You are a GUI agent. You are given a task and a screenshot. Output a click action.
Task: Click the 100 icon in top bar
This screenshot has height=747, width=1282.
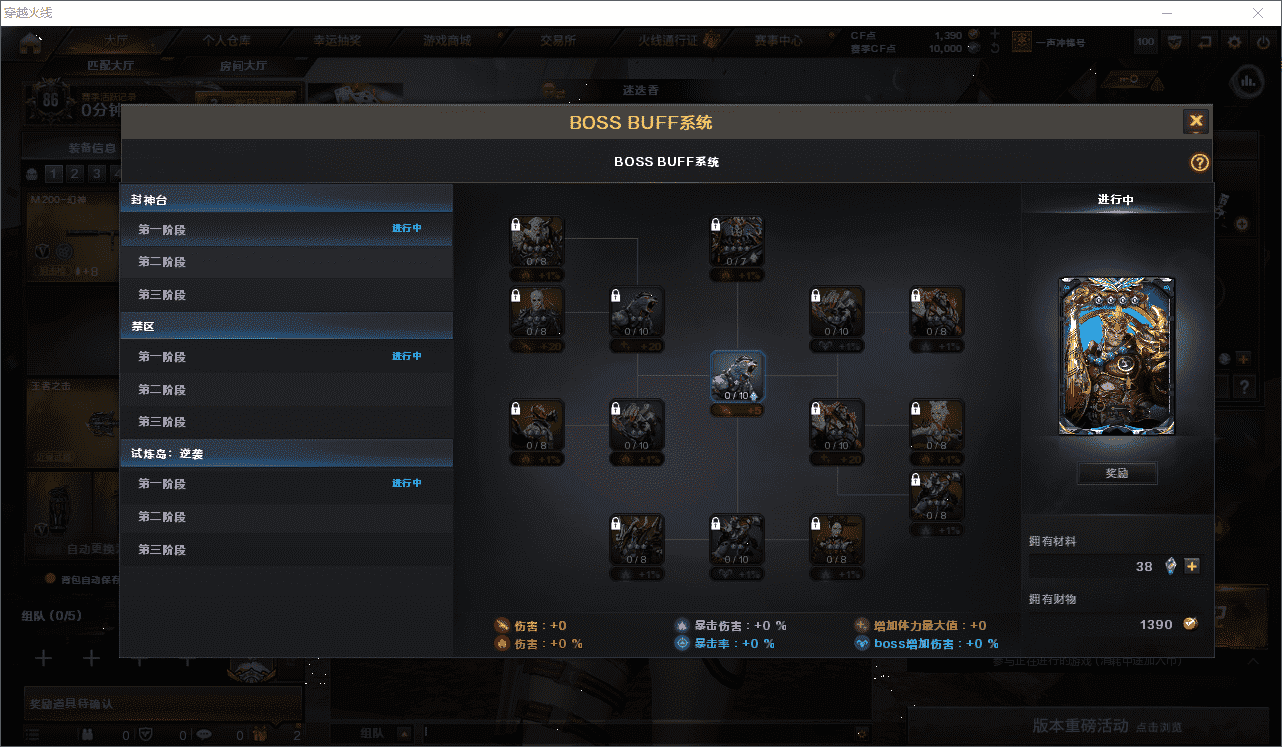click(x=1145, y=42)
